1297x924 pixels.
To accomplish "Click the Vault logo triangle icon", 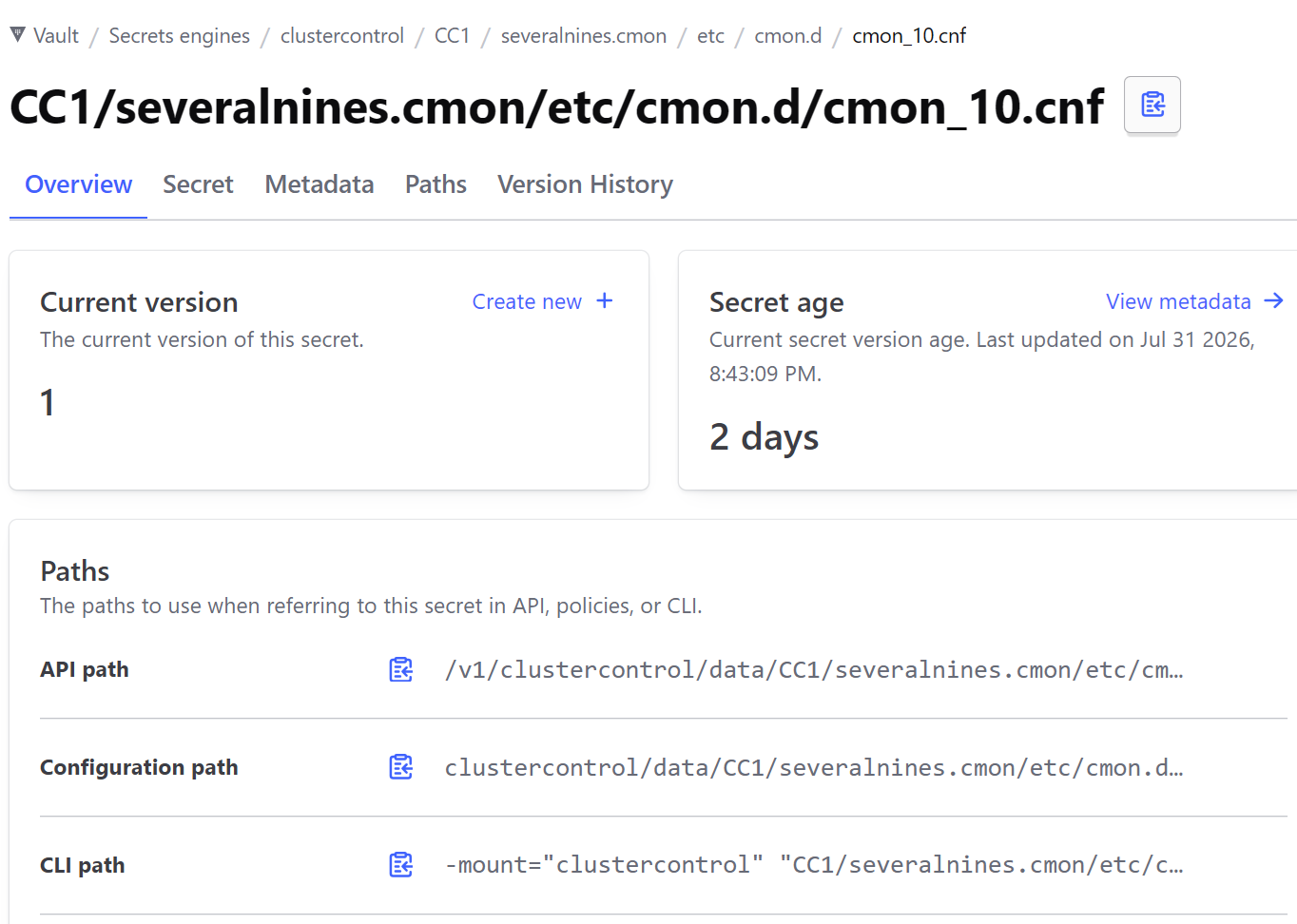I will 17,35.
